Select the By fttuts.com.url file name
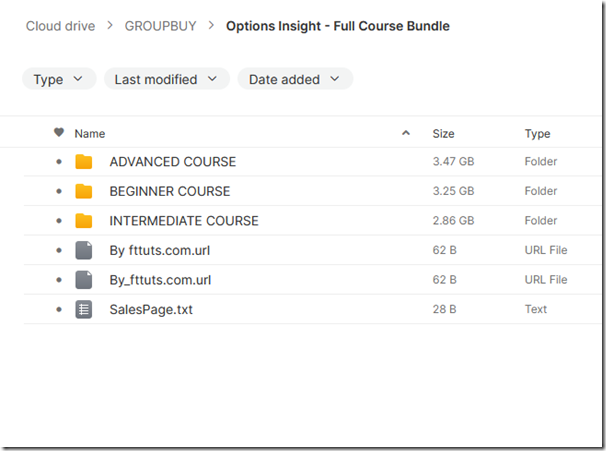This screenshot has height=451, width=606. [160, 250]
